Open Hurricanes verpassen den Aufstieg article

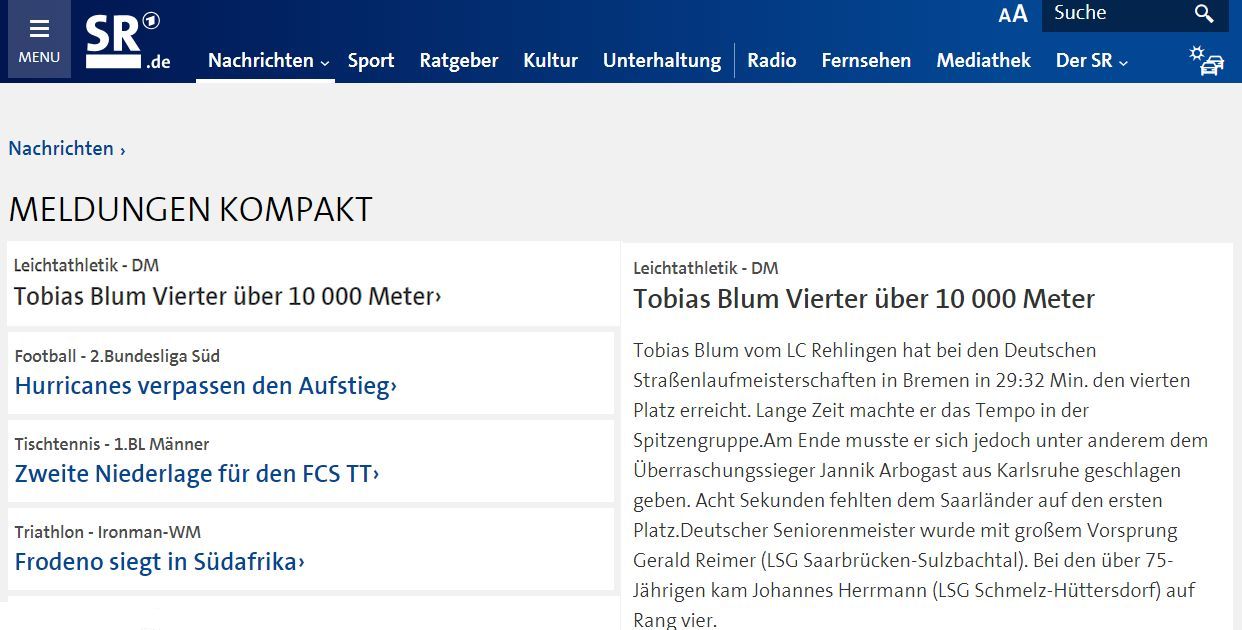coord(206,385)
